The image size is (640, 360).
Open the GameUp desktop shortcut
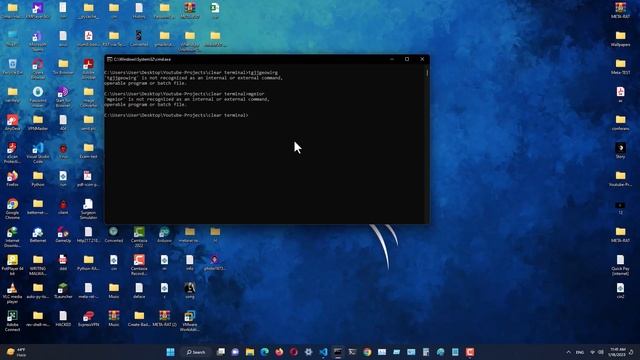[x=63, y=234]
